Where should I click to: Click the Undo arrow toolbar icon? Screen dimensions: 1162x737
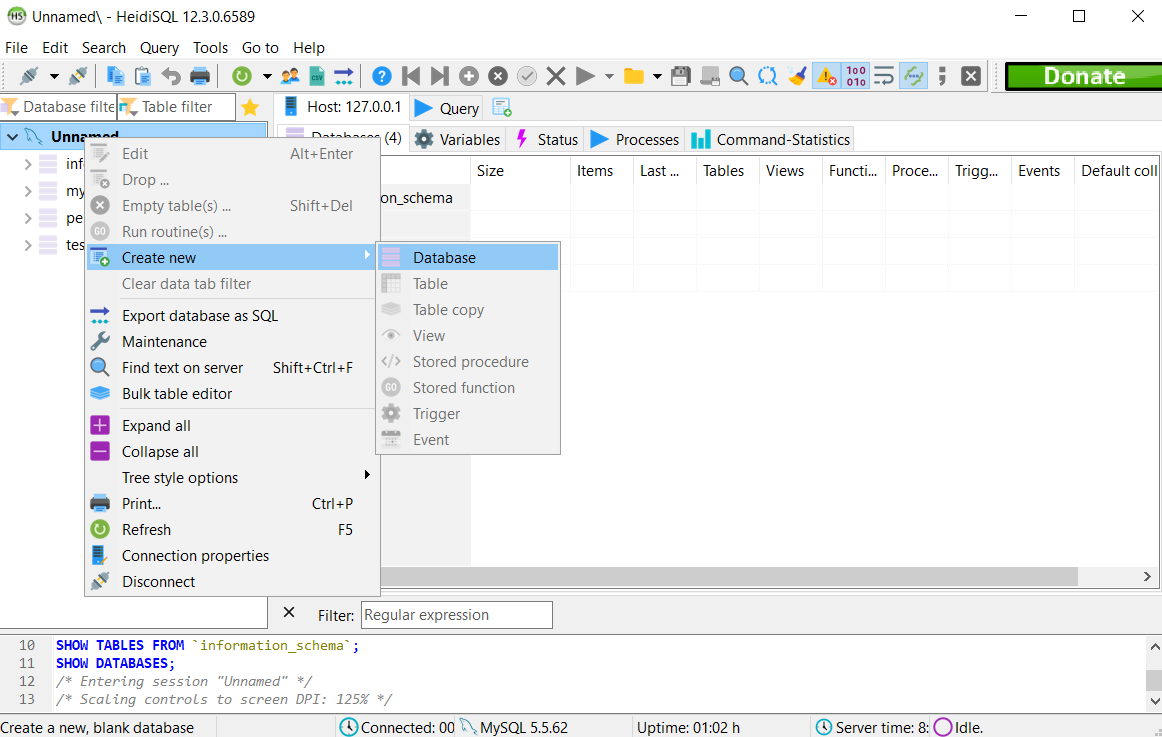click(171, 76)
